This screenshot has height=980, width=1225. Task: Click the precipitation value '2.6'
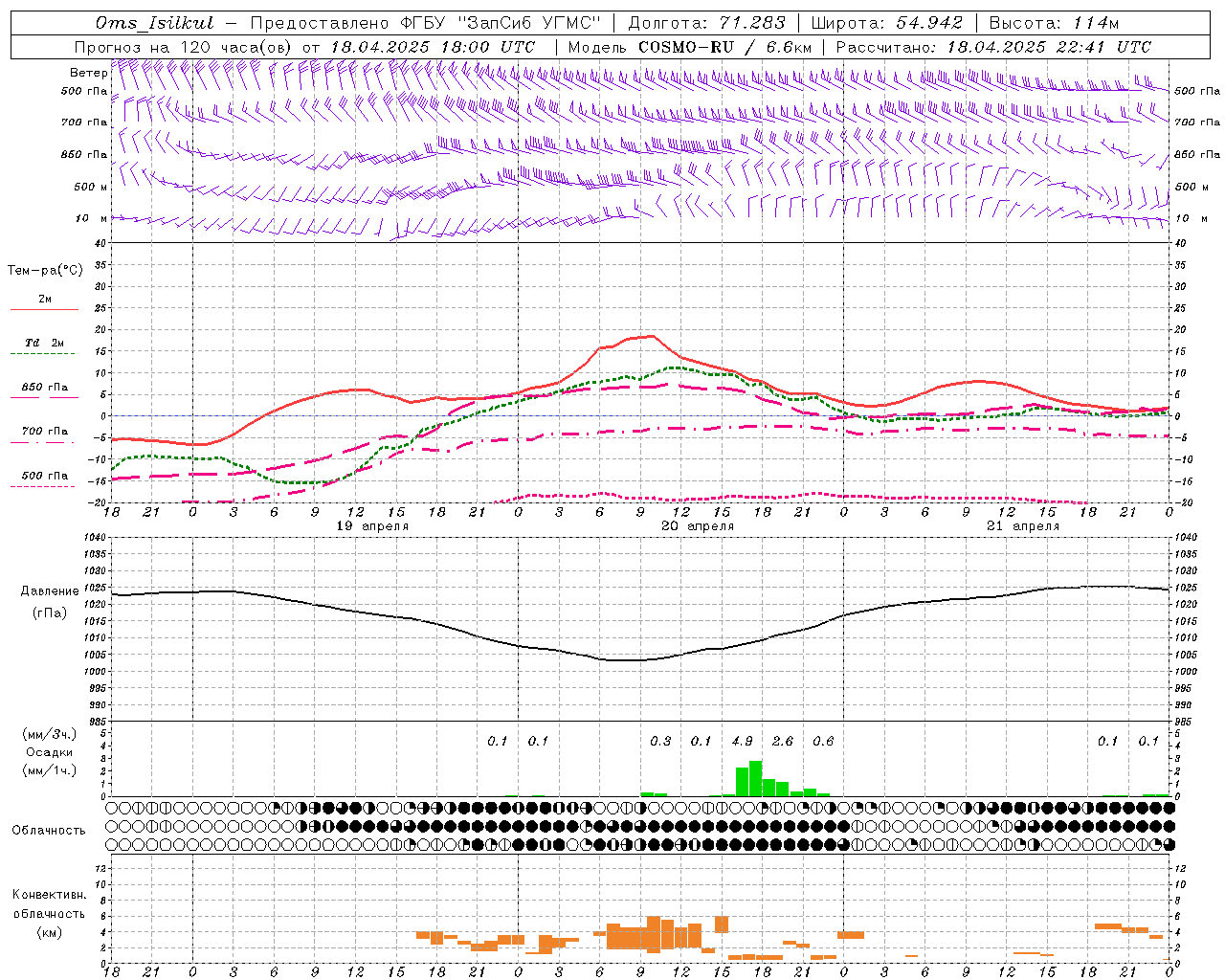pos(782,741)
